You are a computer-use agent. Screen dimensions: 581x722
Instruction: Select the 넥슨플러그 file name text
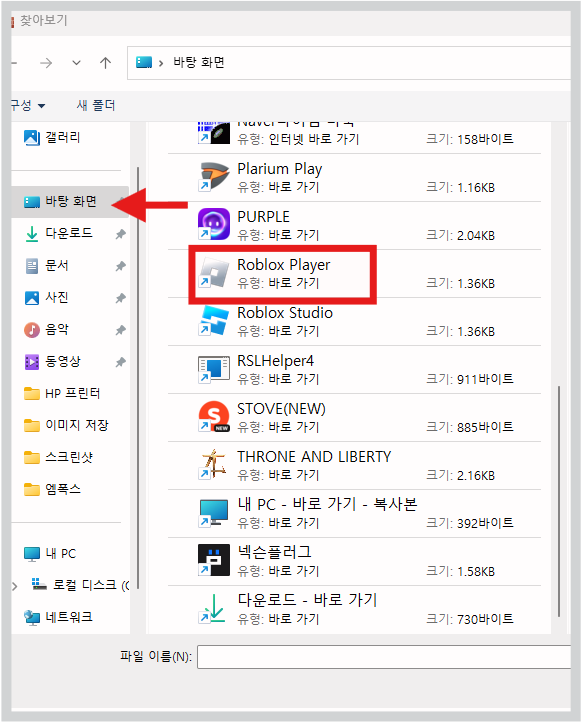point(274,552)
